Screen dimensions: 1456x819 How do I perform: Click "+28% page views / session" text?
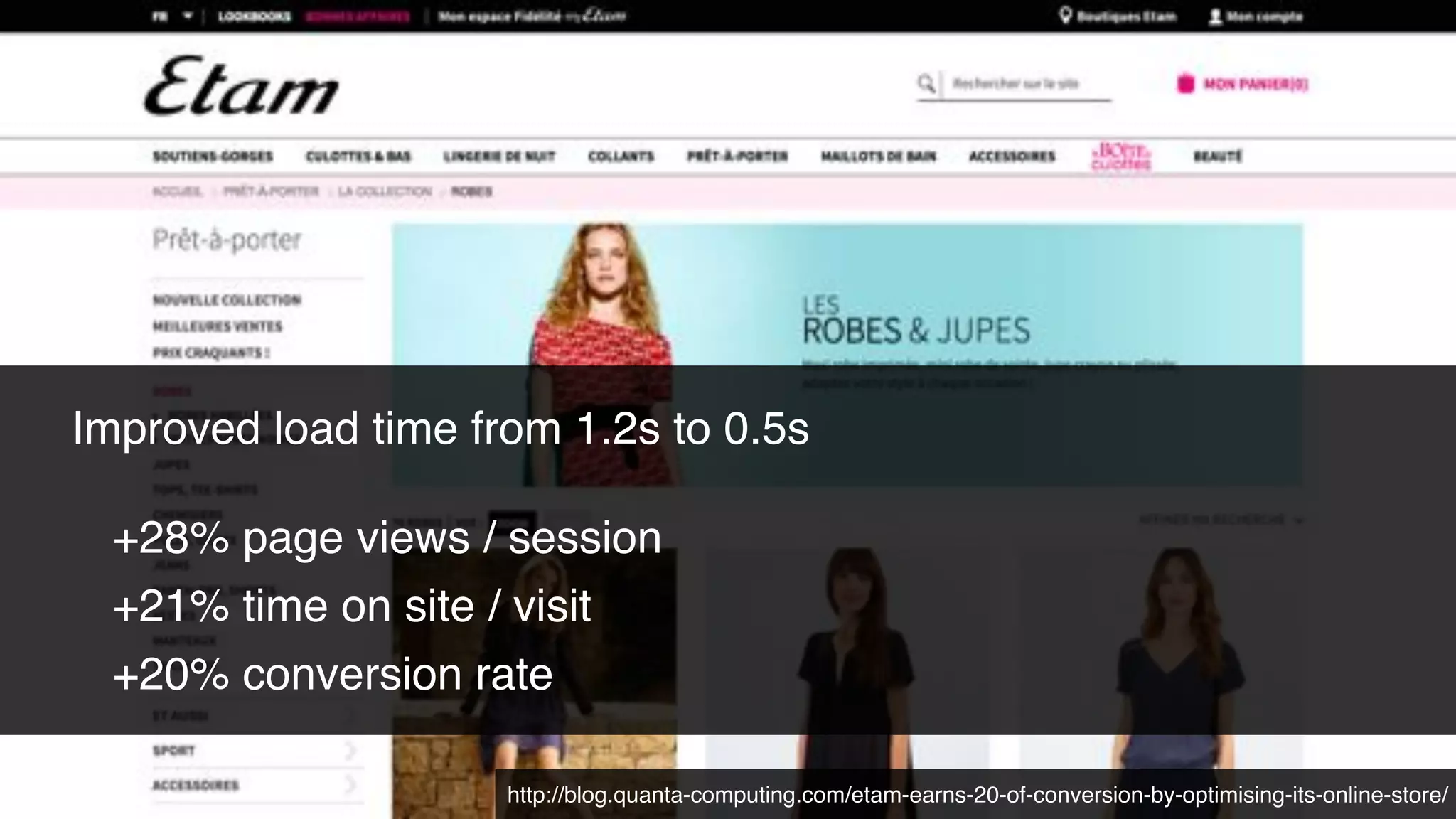(387, 537)
